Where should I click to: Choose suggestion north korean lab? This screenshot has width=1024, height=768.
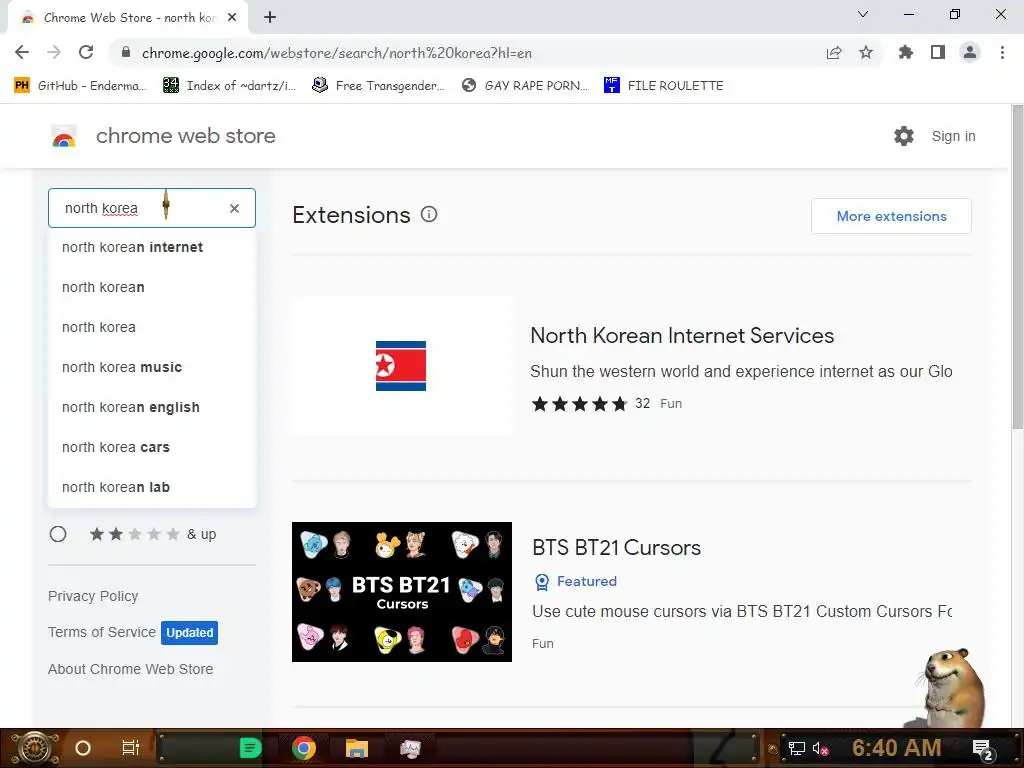coord(152,487)
